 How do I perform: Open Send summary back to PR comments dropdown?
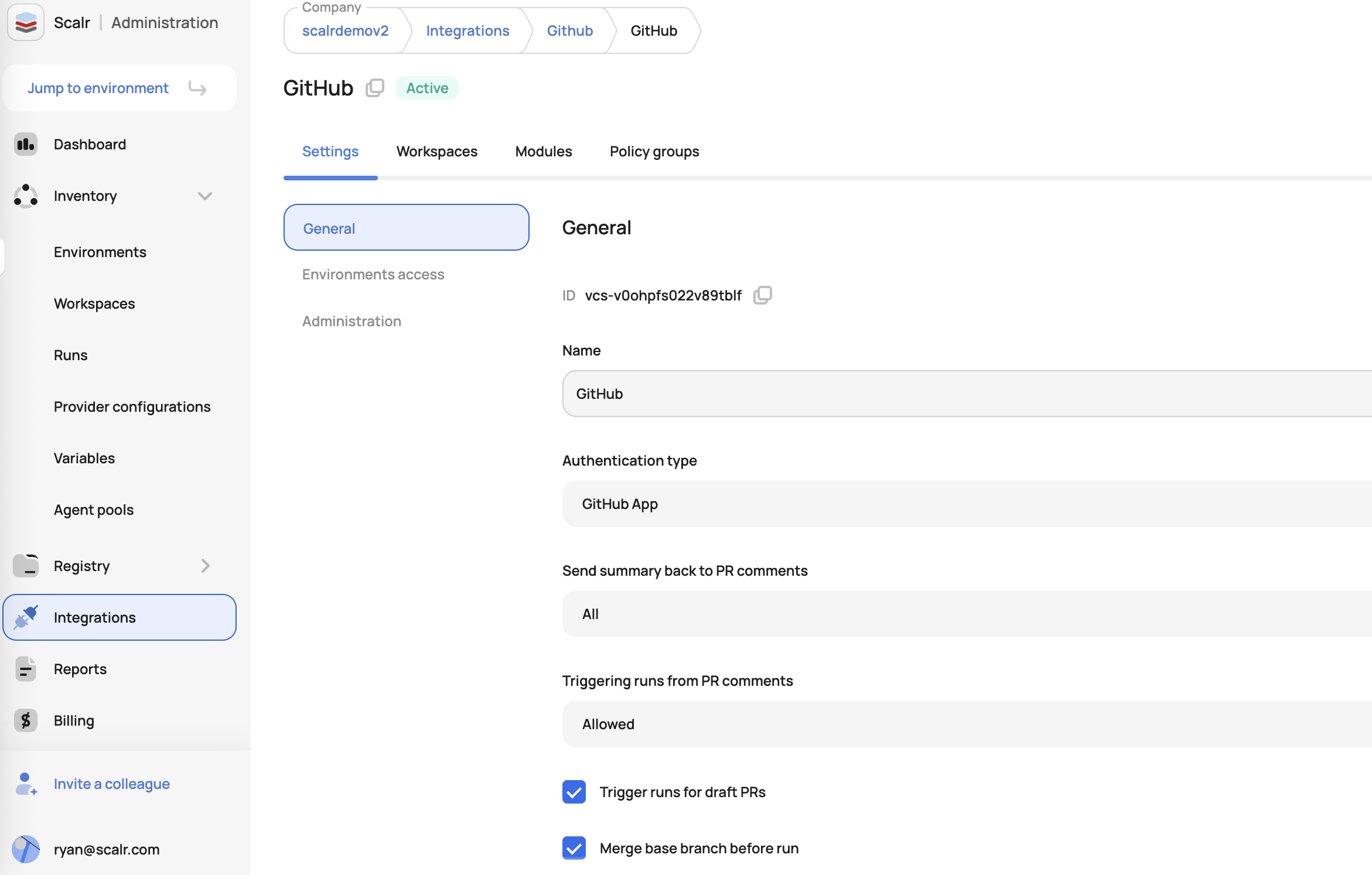pos(967,614)
